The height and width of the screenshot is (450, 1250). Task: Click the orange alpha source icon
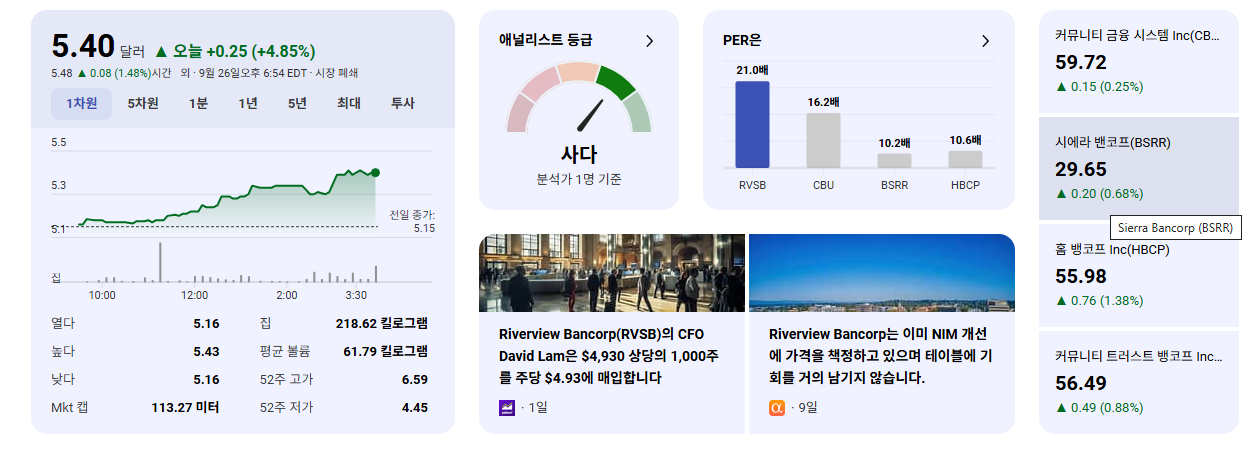776,407
